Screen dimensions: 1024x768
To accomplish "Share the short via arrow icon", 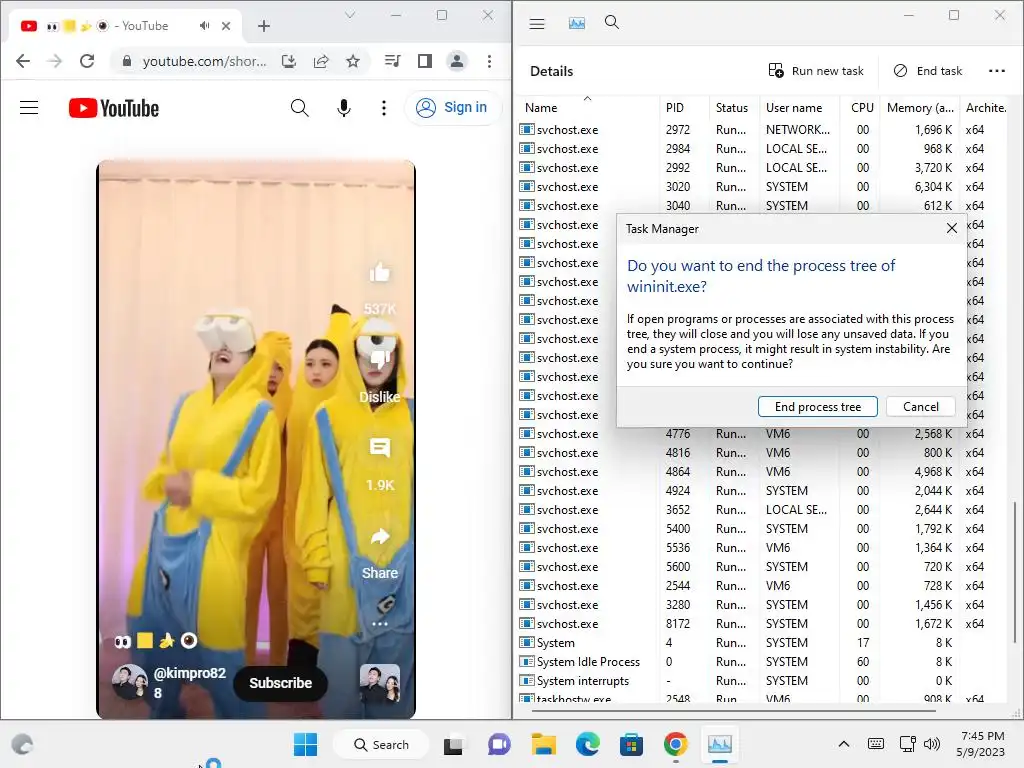I will [x=379, y=537].
